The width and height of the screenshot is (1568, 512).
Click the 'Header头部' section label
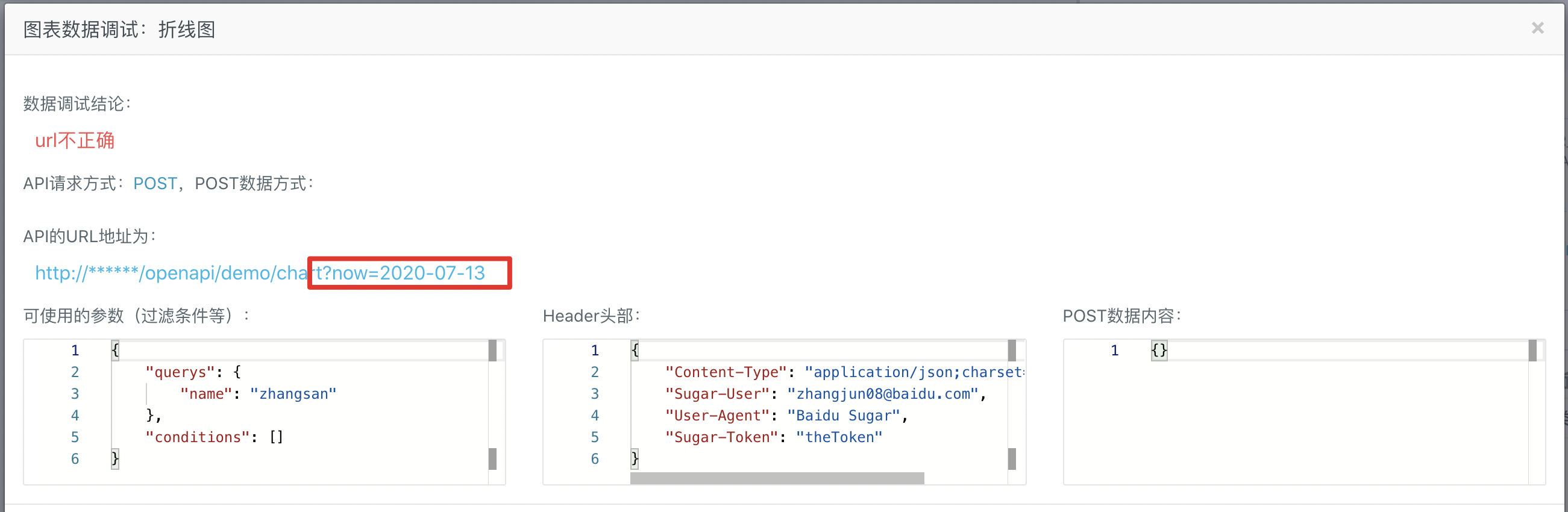591,316
